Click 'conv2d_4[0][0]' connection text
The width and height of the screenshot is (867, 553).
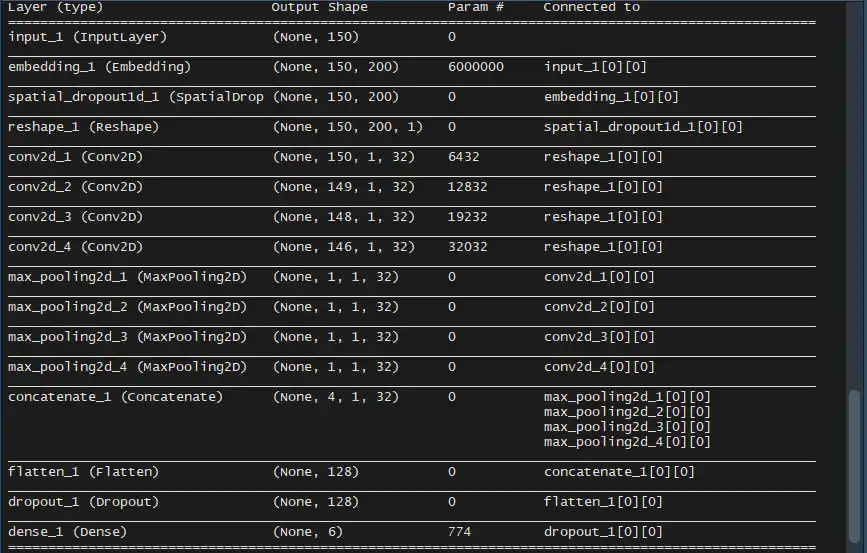point(599,367)
